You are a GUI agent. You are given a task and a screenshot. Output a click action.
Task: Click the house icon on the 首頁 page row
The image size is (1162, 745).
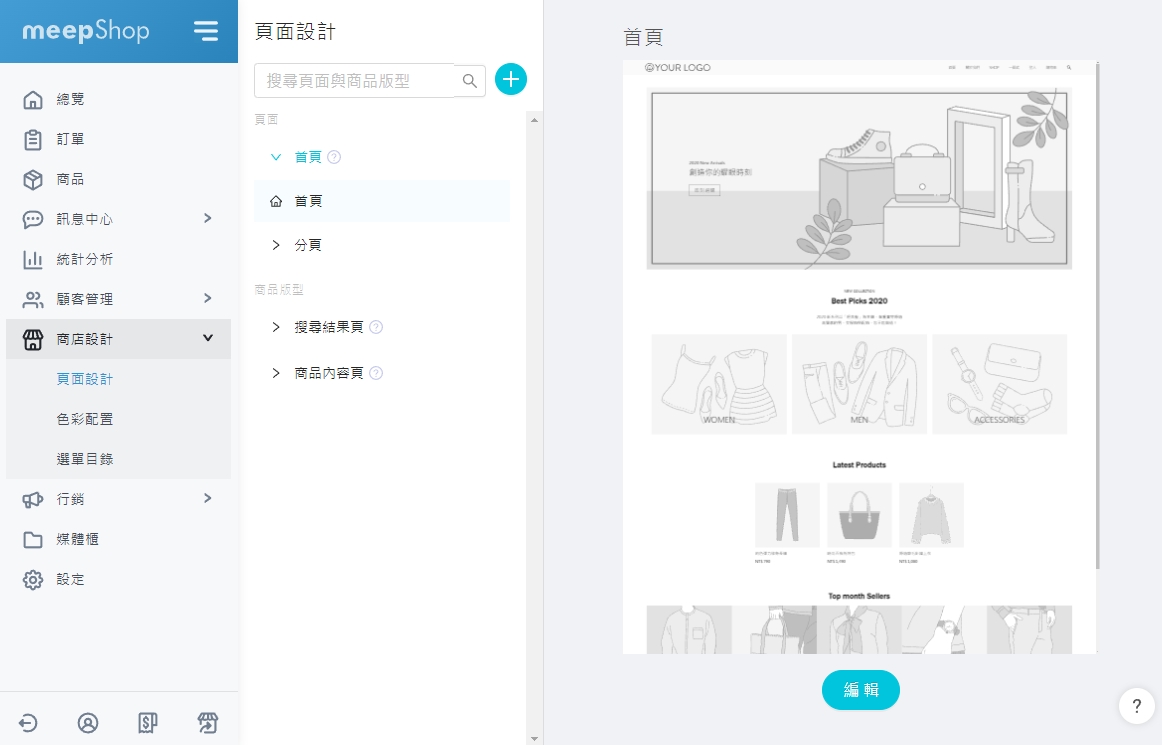click(x=276, y=201)
